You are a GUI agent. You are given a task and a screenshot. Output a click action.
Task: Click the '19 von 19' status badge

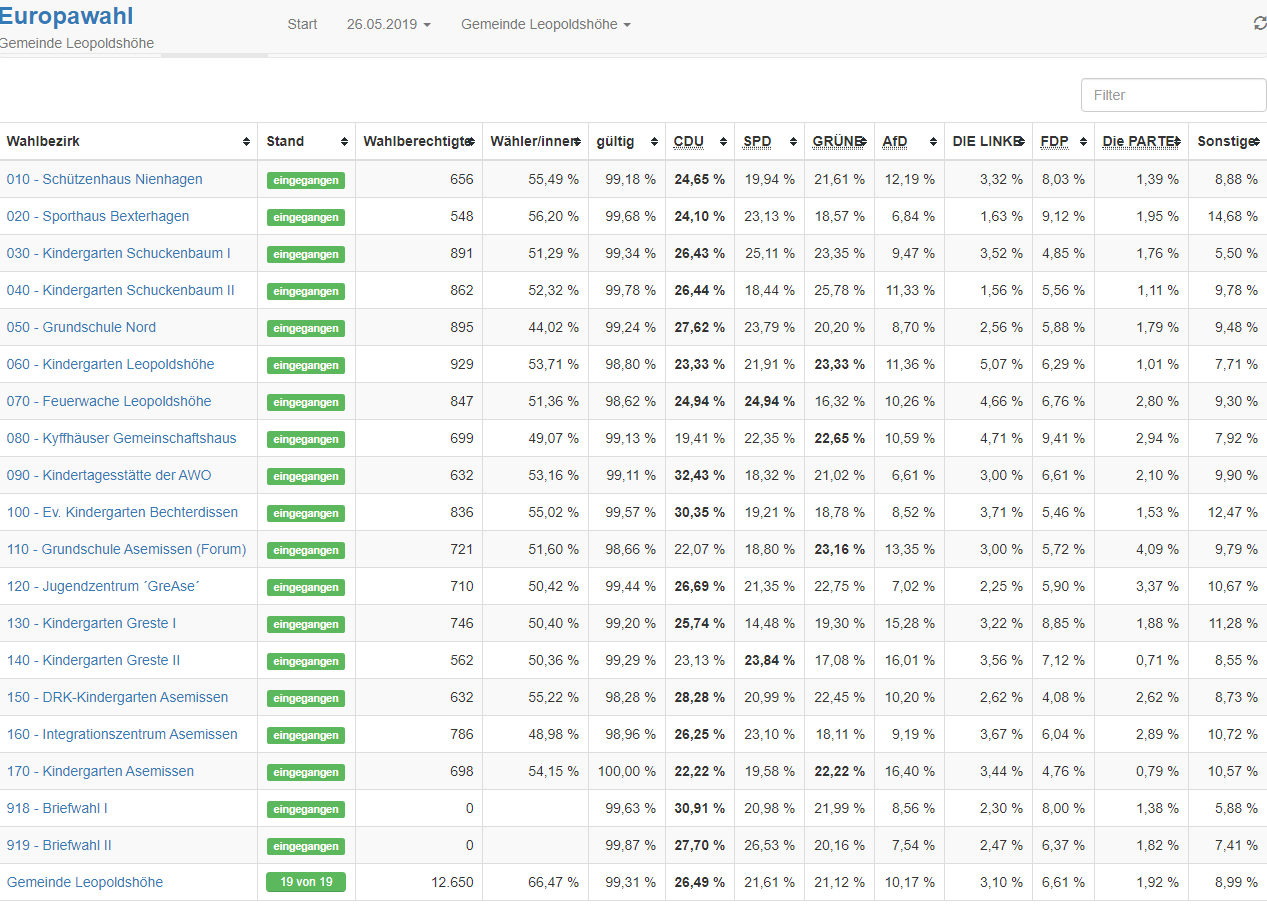(305, 882)
